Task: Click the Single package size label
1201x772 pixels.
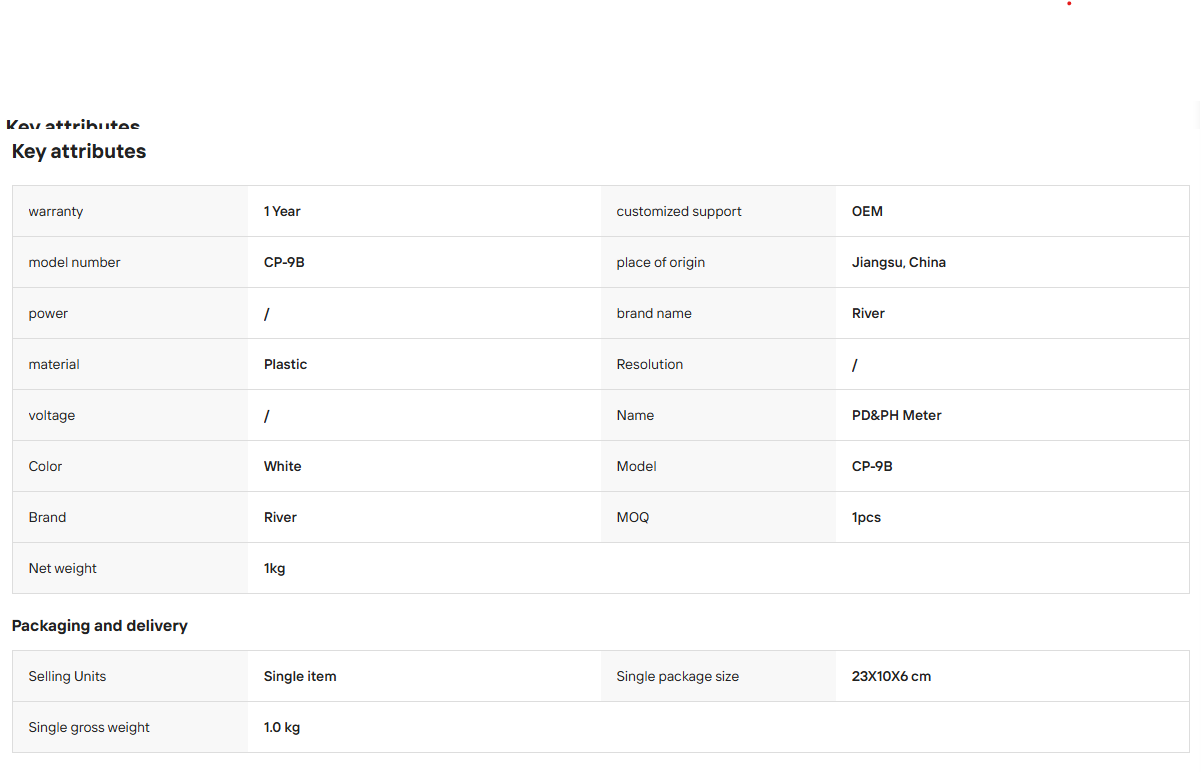Action: (x=678, y=676)
